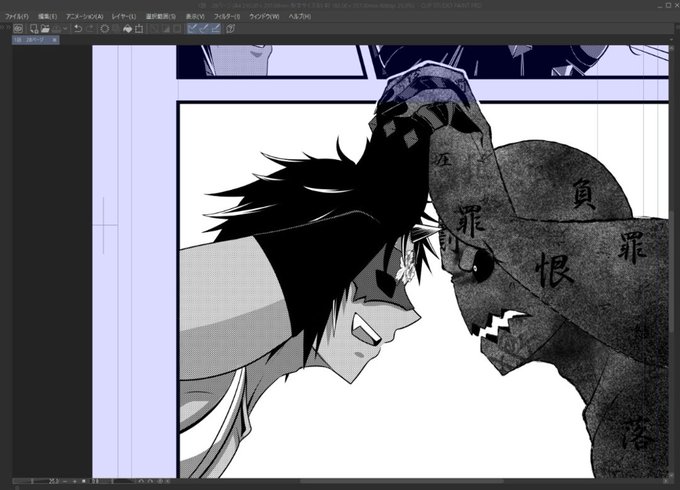Click the fit-to-screen icon in bottom bar
The image size is (680, 490).
[84, 481]
